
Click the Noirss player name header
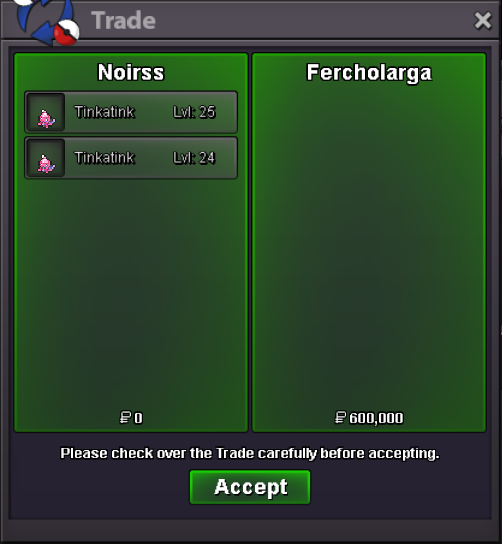coord(131,72)
